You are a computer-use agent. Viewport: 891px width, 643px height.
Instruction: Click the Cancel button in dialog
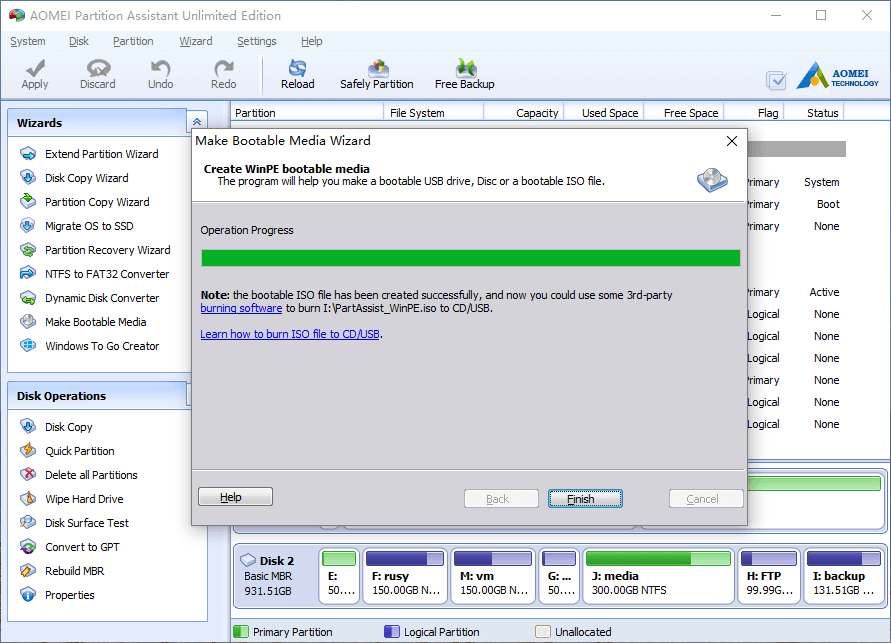coord(706,499)
